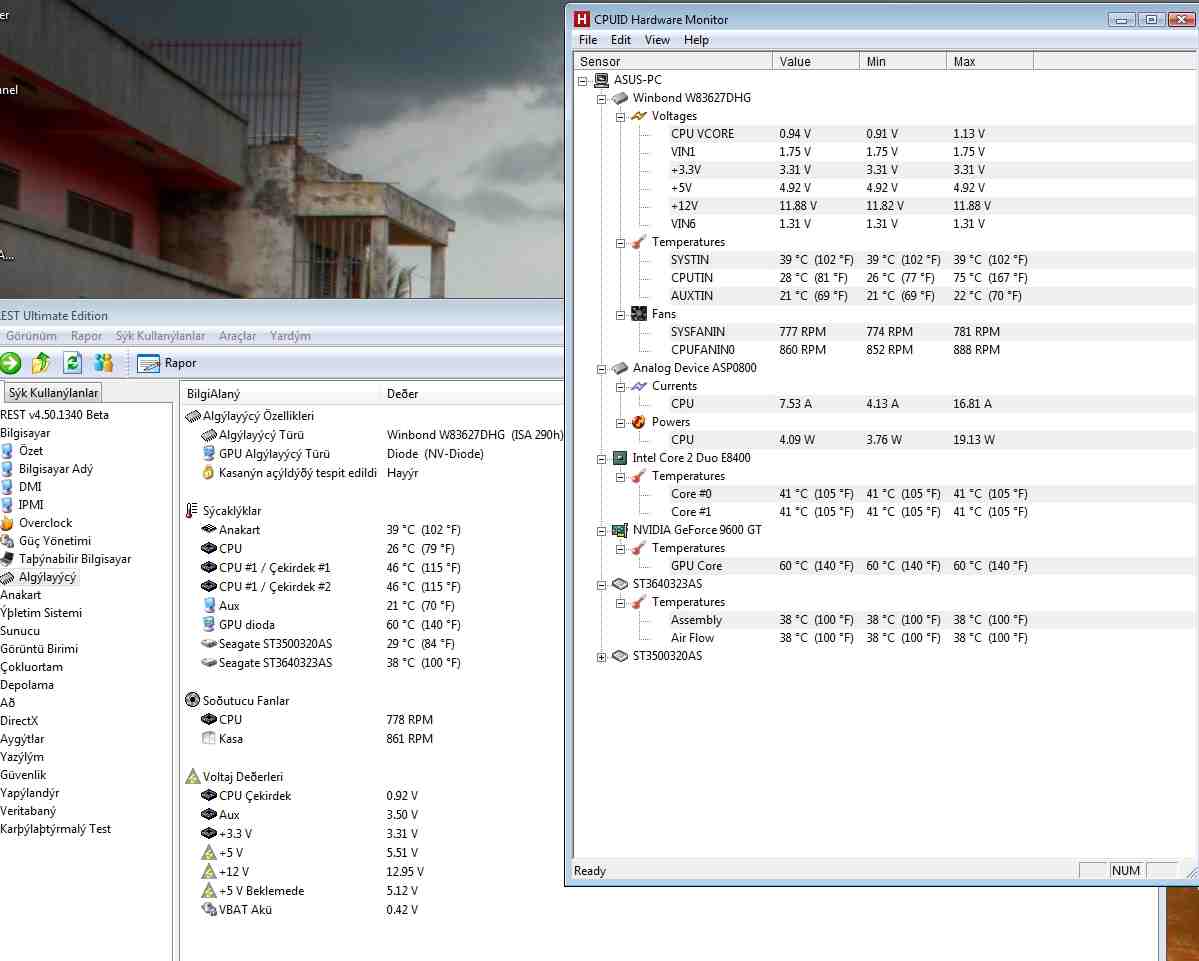Click the refresh icon in EVEREST toolbar

[73, 363]
